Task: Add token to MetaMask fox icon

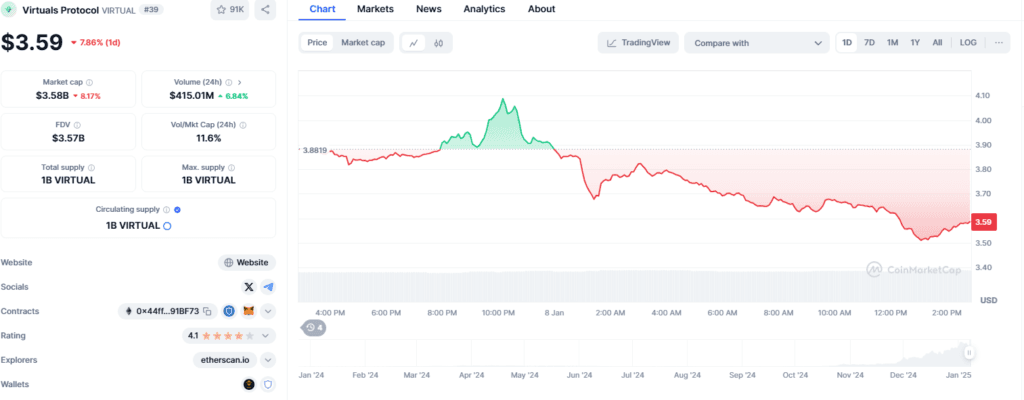Action: 249,311
